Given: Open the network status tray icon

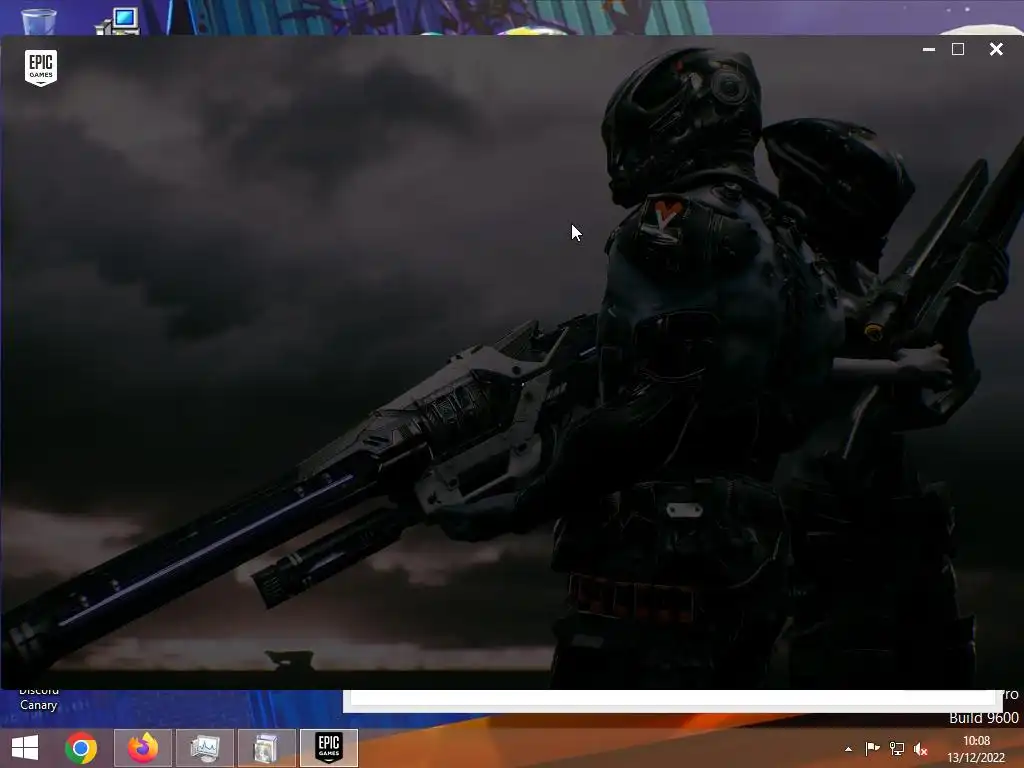Looking at the screenshot, I should click(897, 749).
